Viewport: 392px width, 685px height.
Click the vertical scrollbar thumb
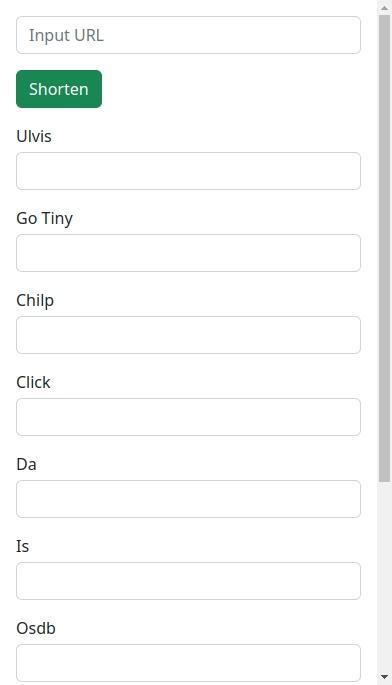pos(385,249)
